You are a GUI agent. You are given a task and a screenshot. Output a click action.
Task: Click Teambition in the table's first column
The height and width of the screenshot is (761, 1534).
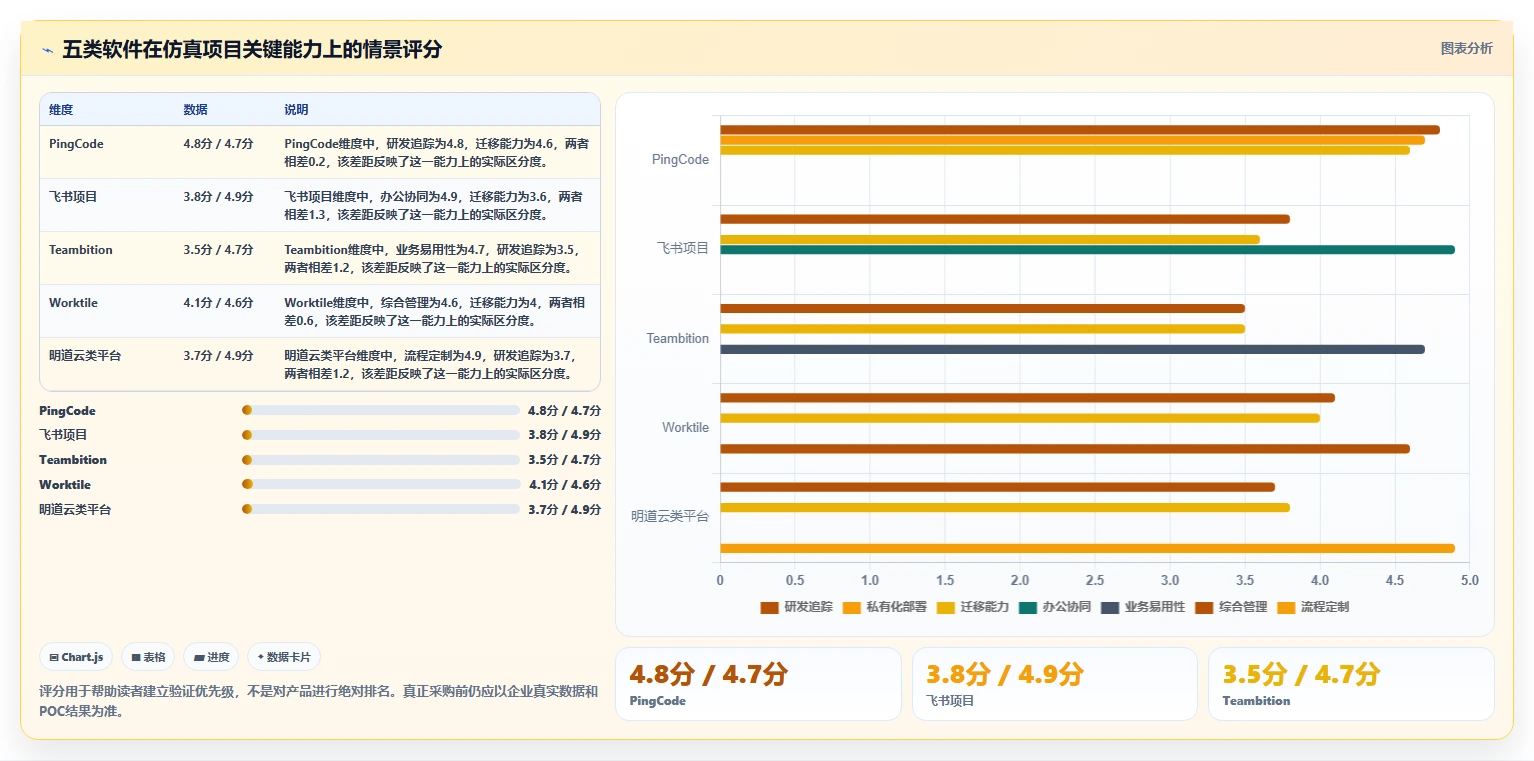pos(81,250)
